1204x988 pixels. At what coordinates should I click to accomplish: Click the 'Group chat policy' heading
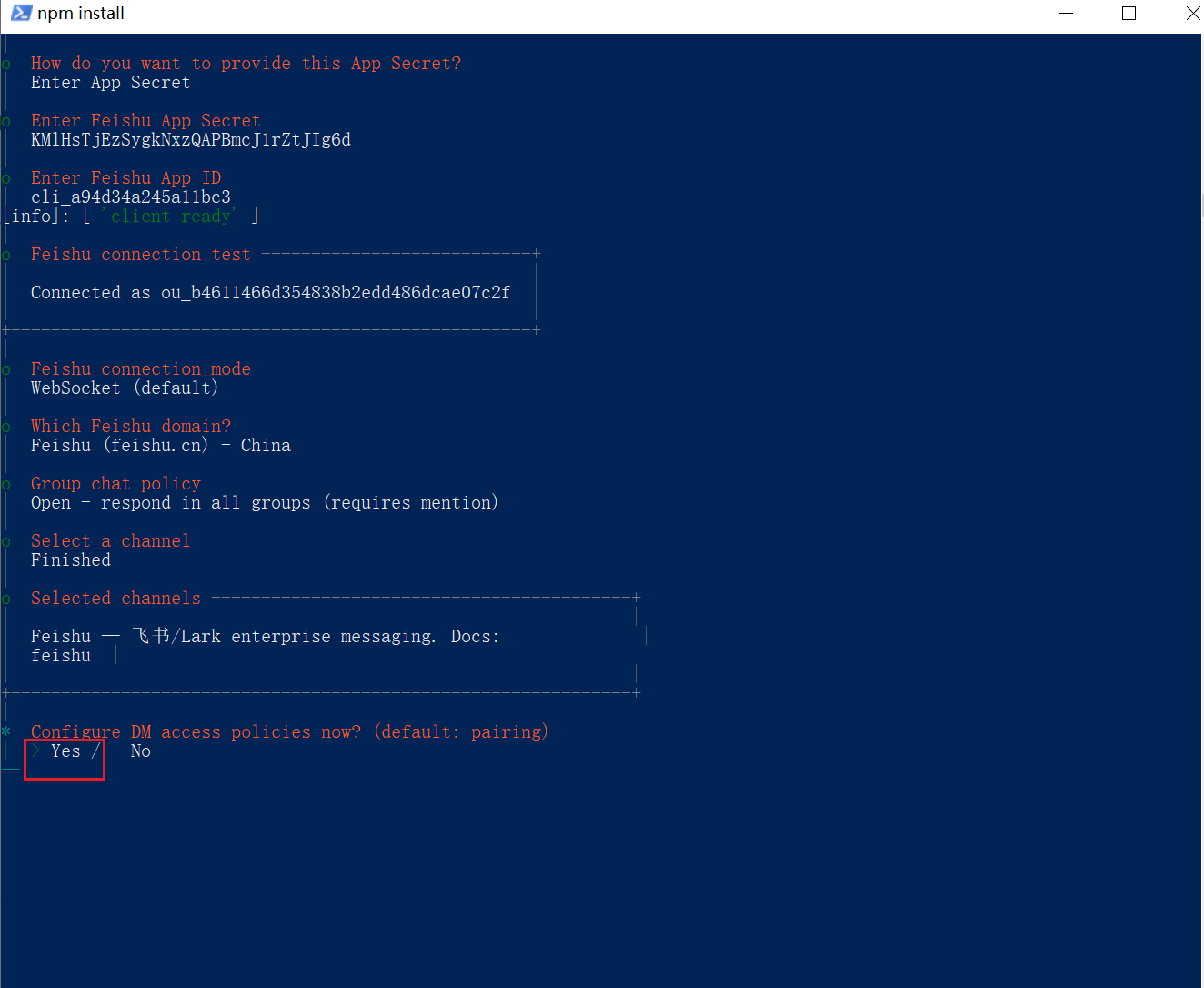[115, 484]
